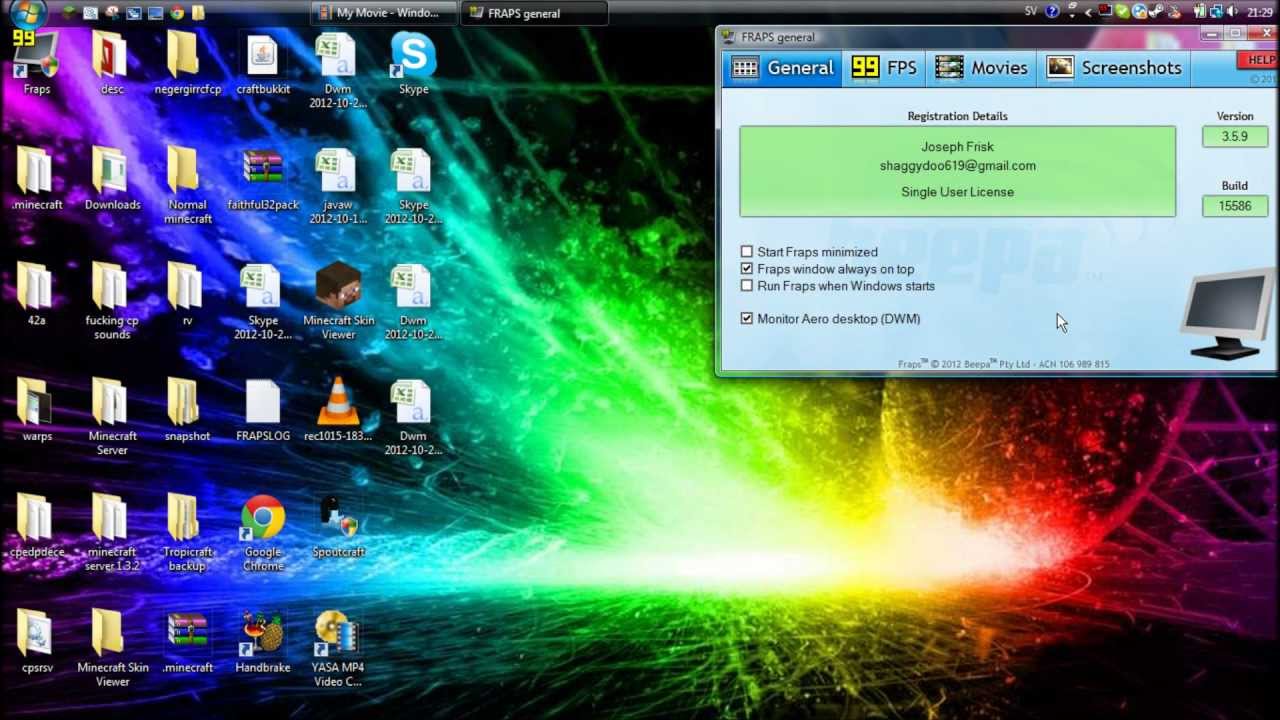Open the minecraft server 1.3.2 folder
Viewport: 1280px width, 720px height.
[112, 532]
